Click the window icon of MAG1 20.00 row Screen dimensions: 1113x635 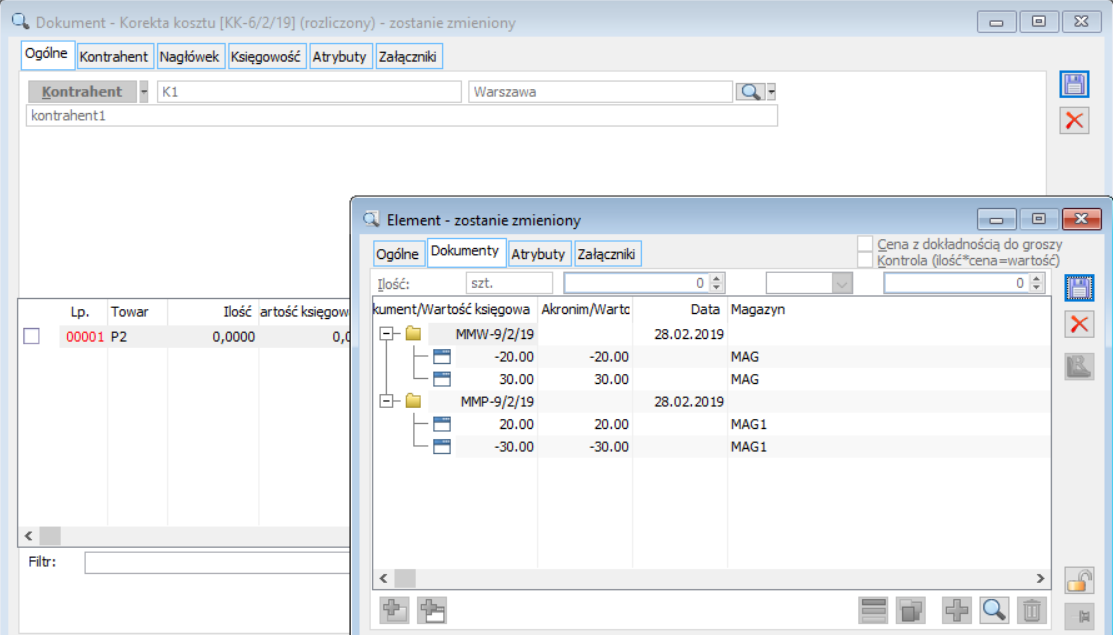click(x=442, y=424)
